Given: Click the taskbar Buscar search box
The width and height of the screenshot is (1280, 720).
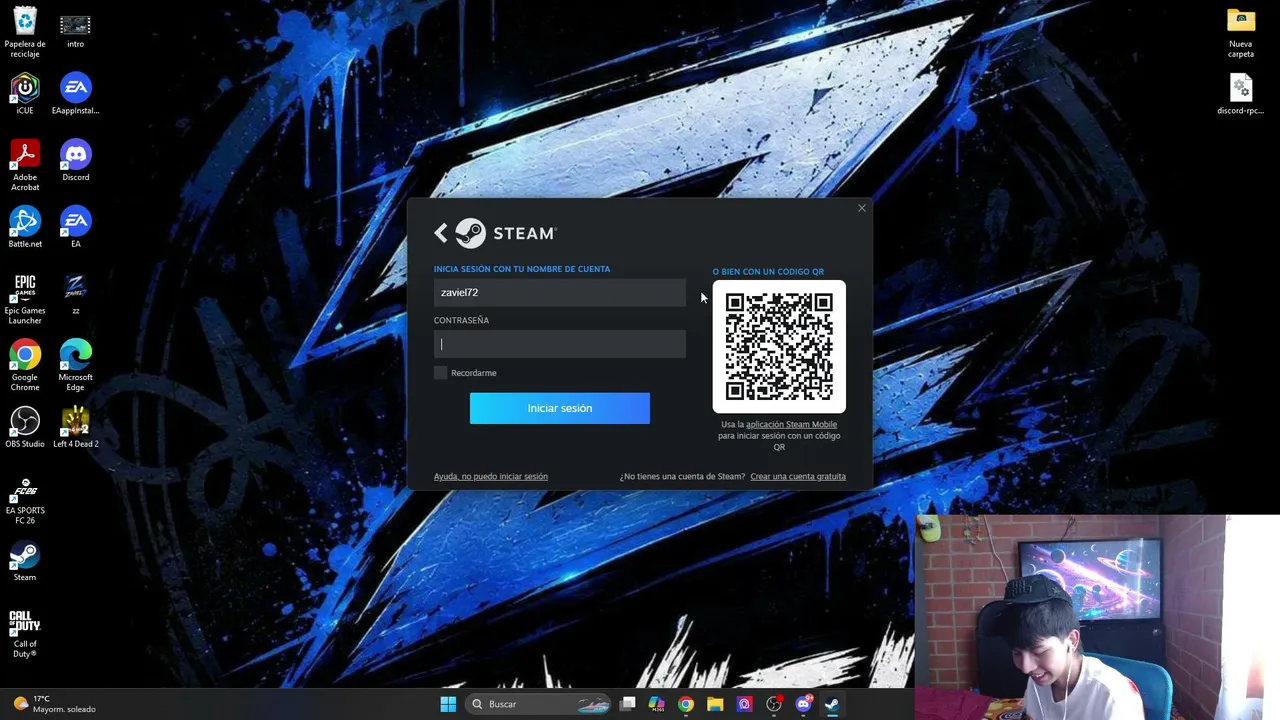Looking at the screenshot, I should tap(539, 704).
